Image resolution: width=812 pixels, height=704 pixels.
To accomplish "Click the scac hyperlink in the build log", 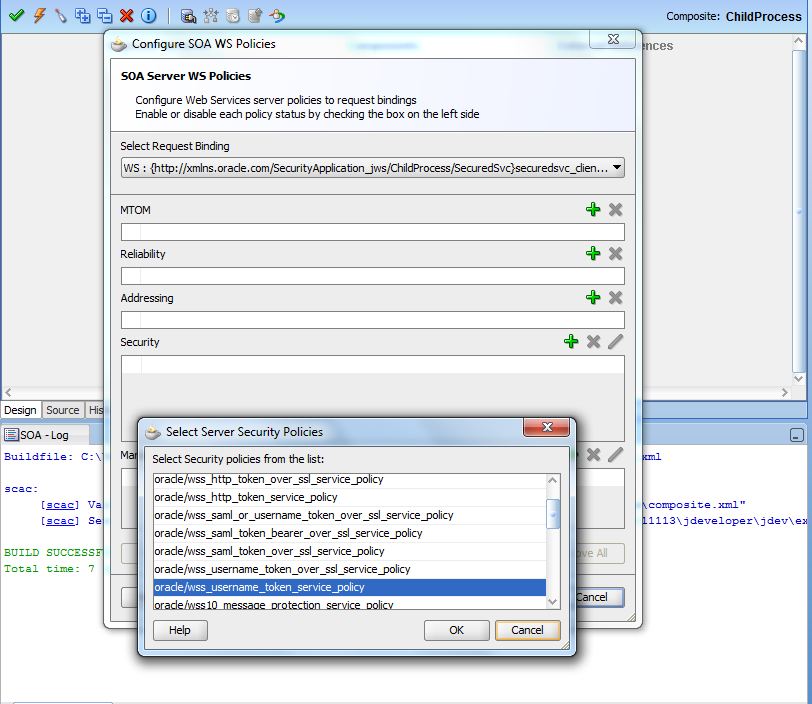I will point(60,503).
